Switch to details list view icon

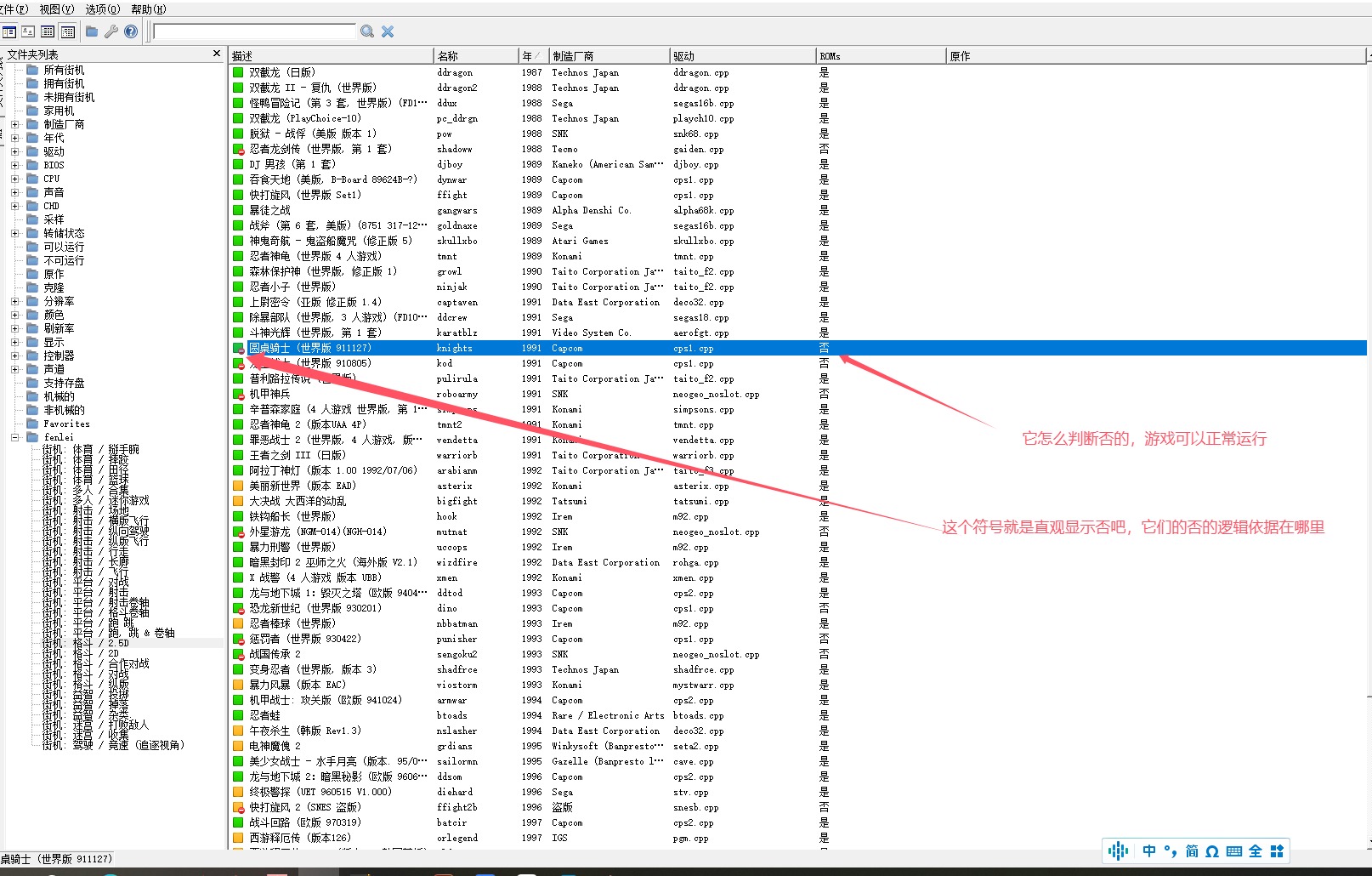(48, 31)
